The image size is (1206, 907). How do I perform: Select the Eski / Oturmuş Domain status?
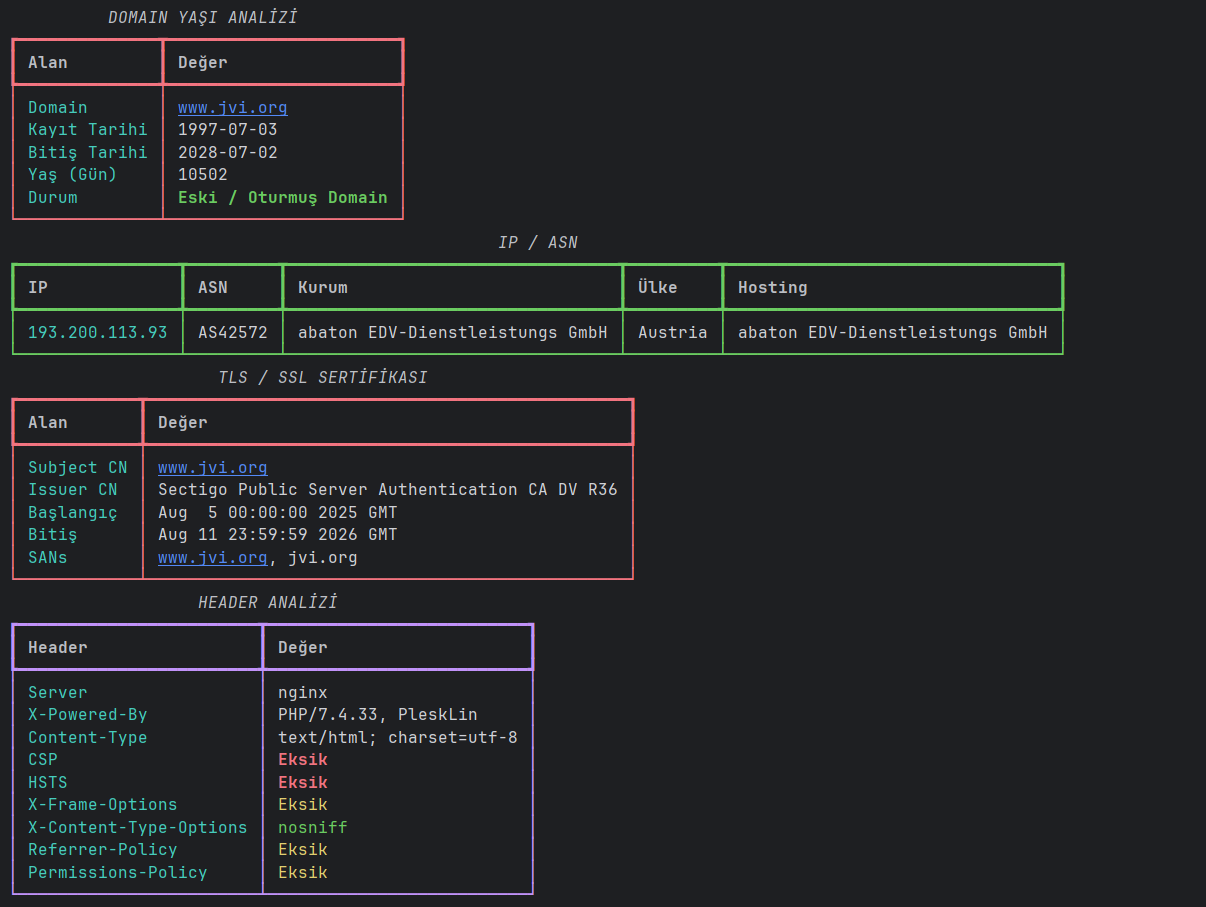pyautogui.click(x=283, y=197)
